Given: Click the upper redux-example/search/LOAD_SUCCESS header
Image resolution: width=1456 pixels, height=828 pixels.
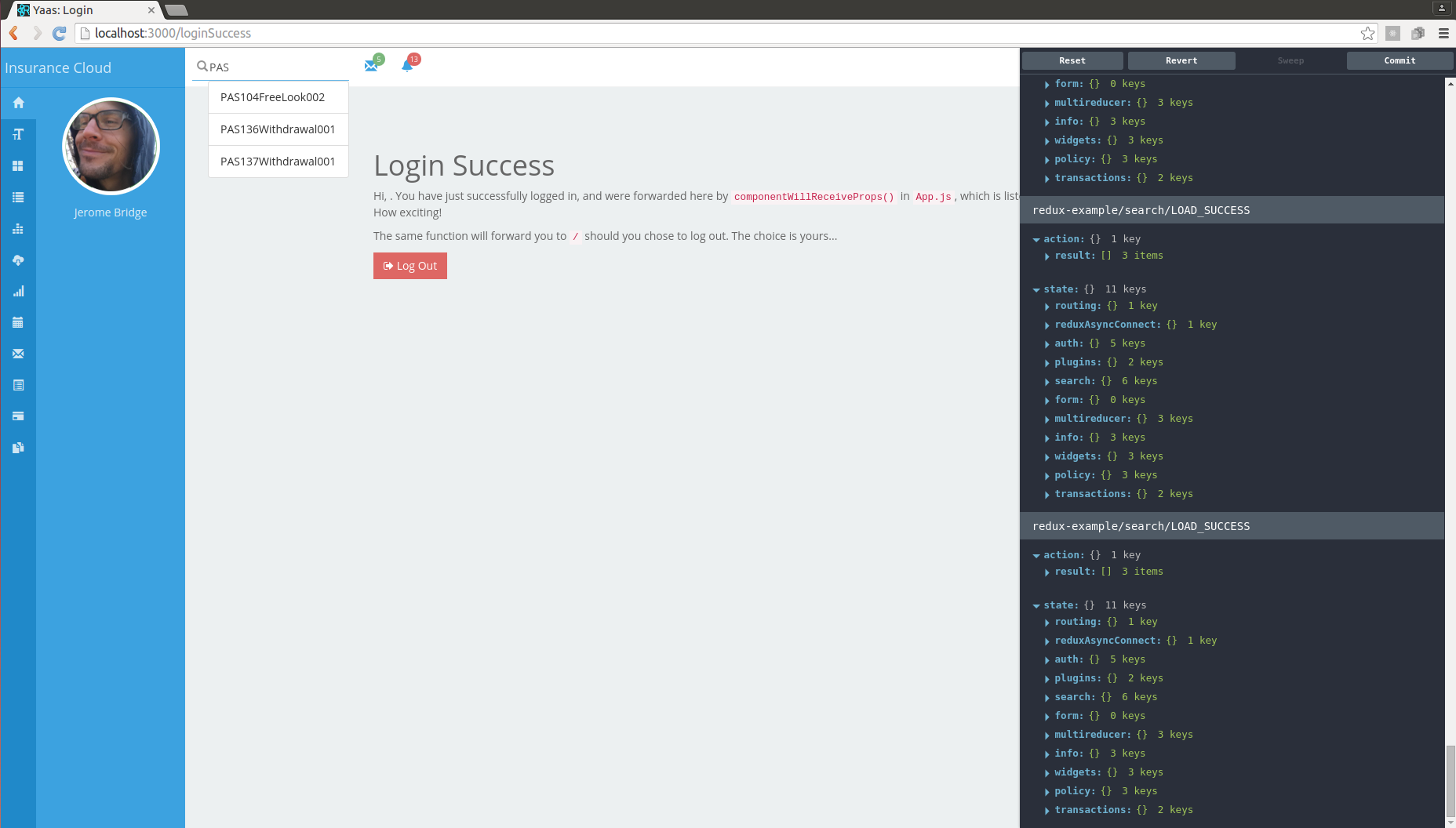Looking at the screenshot, I should coord(1232,210).
